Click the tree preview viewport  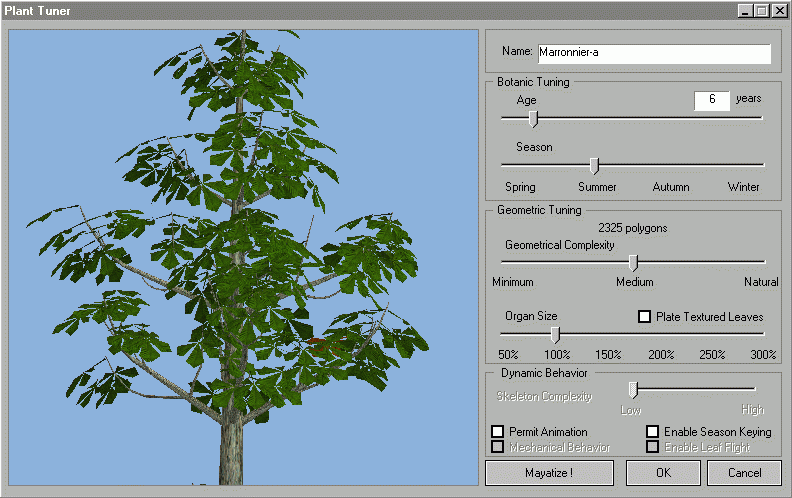(243, 257)
